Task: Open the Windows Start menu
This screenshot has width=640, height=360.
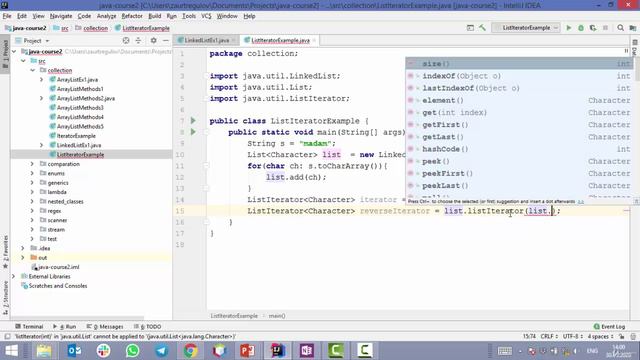Action: pos(11,351)
